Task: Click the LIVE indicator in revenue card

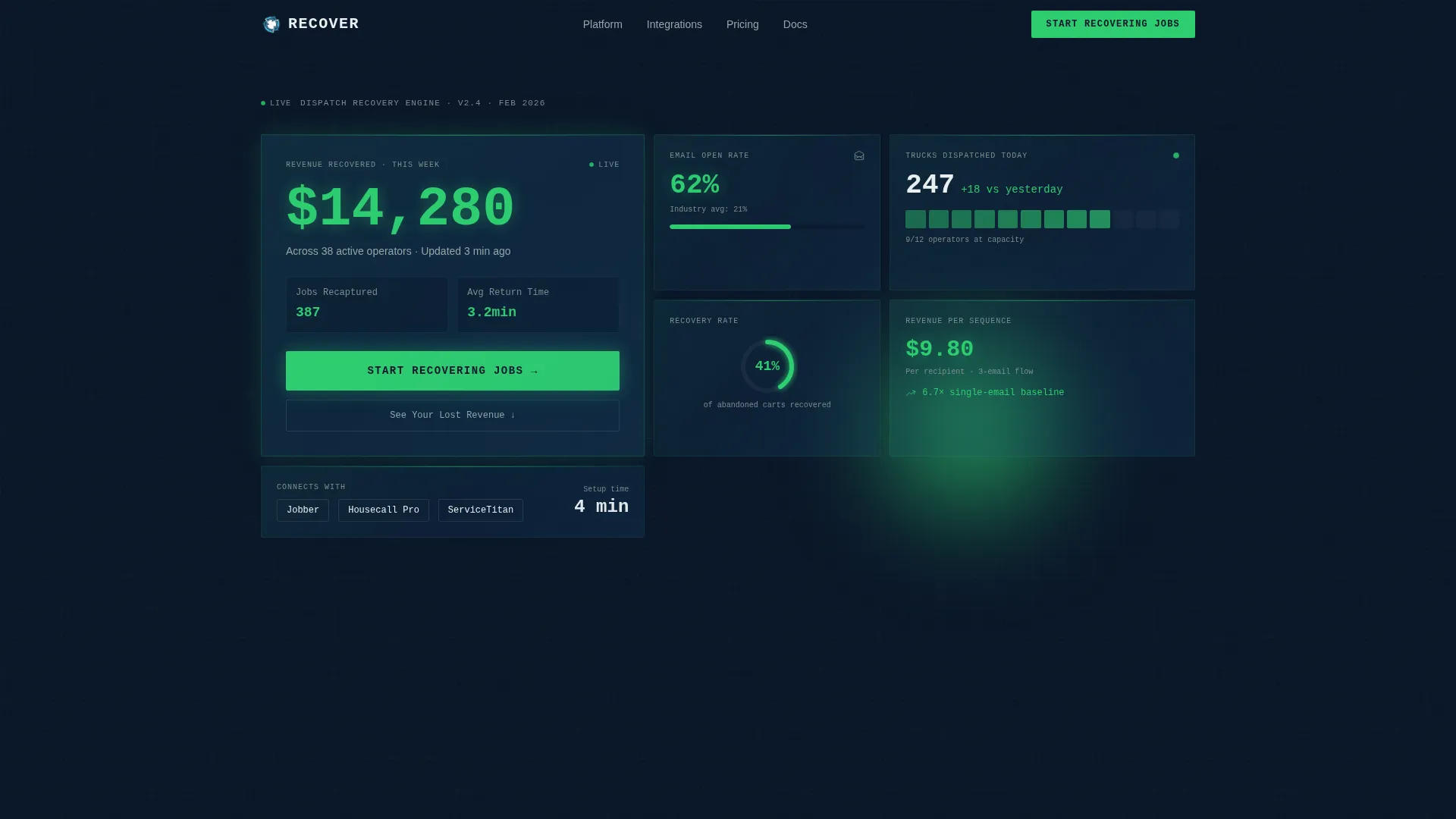Action: point(604,165)
